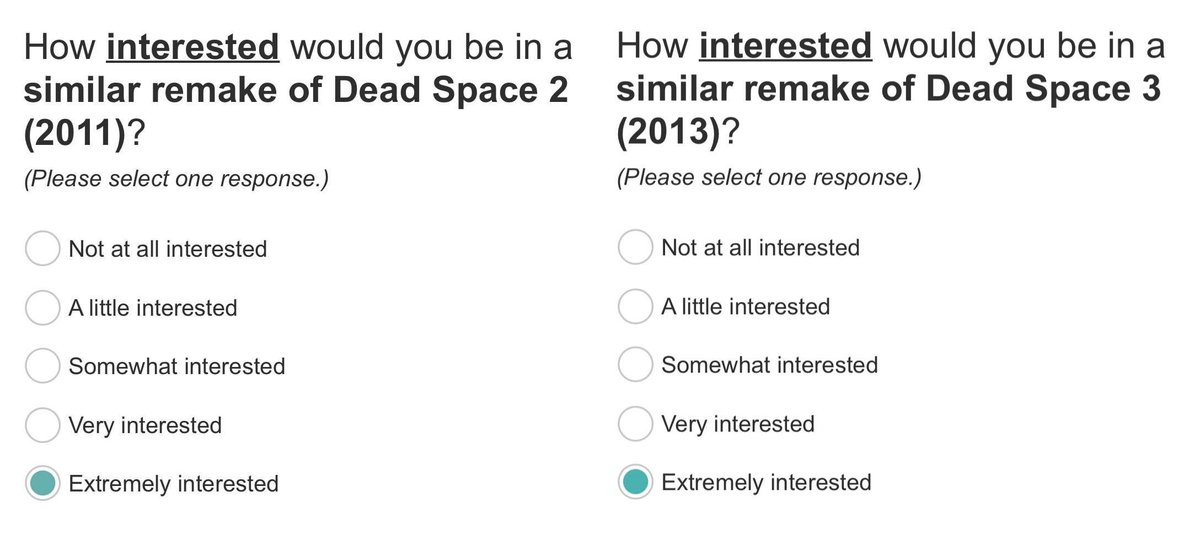Screen dimensions: 1200x535
Task: Pick 'Somewhat interested' for Dead Space 3 remake
Action: [634, 365]
